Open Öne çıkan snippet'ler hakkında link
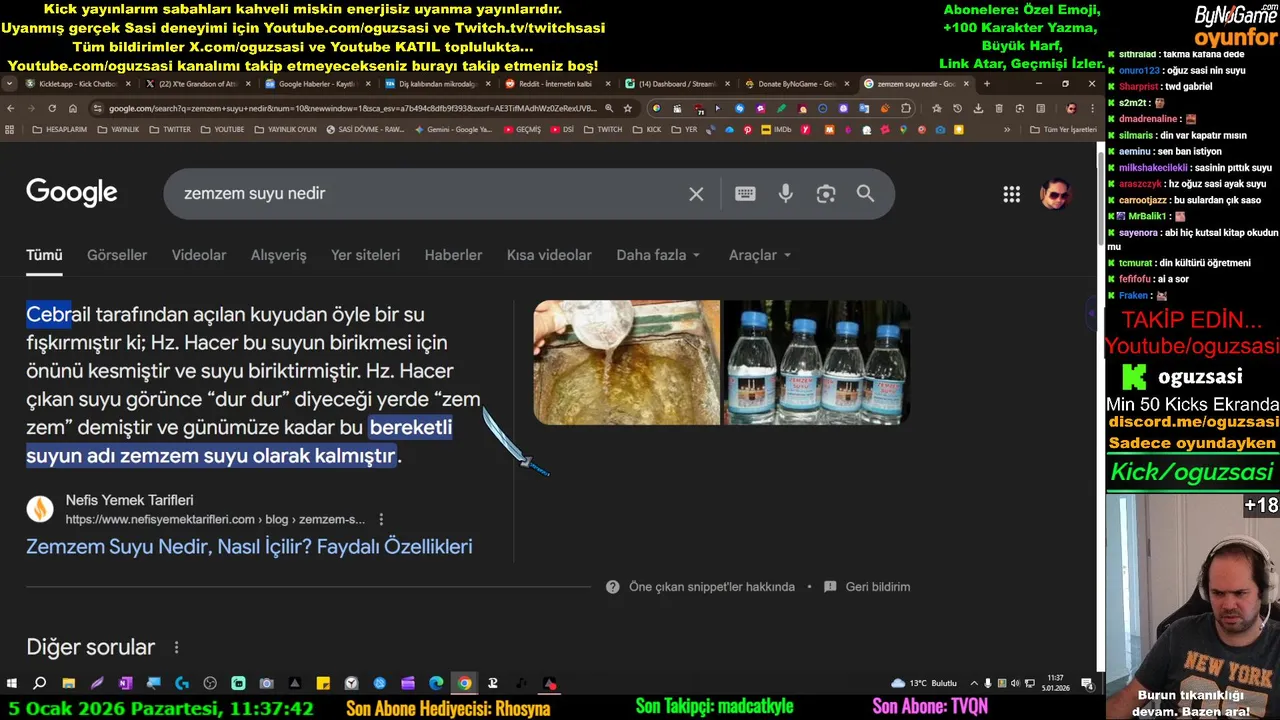The width and height of the screenshot is (1280, 720). (712, 587)
